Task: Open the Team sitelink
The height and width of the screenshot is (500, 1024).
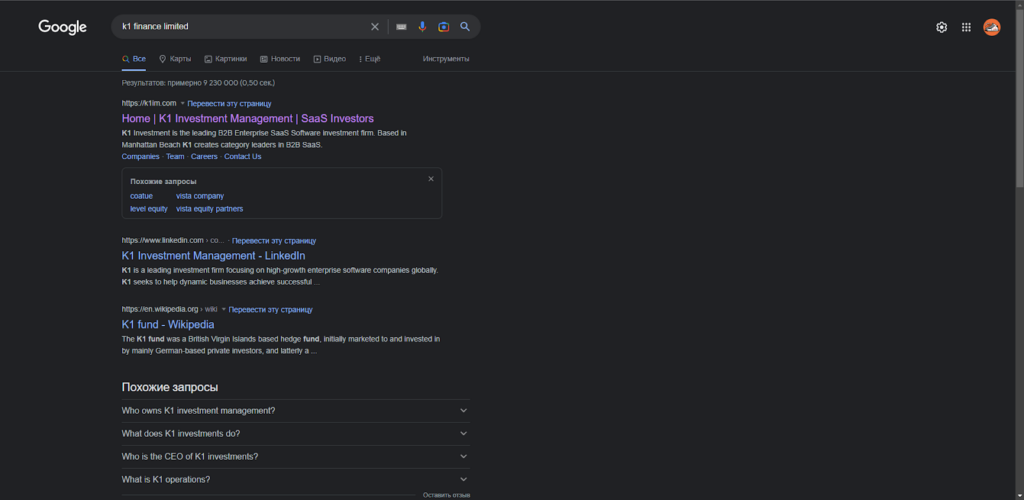Action: [x=175, y=157]
